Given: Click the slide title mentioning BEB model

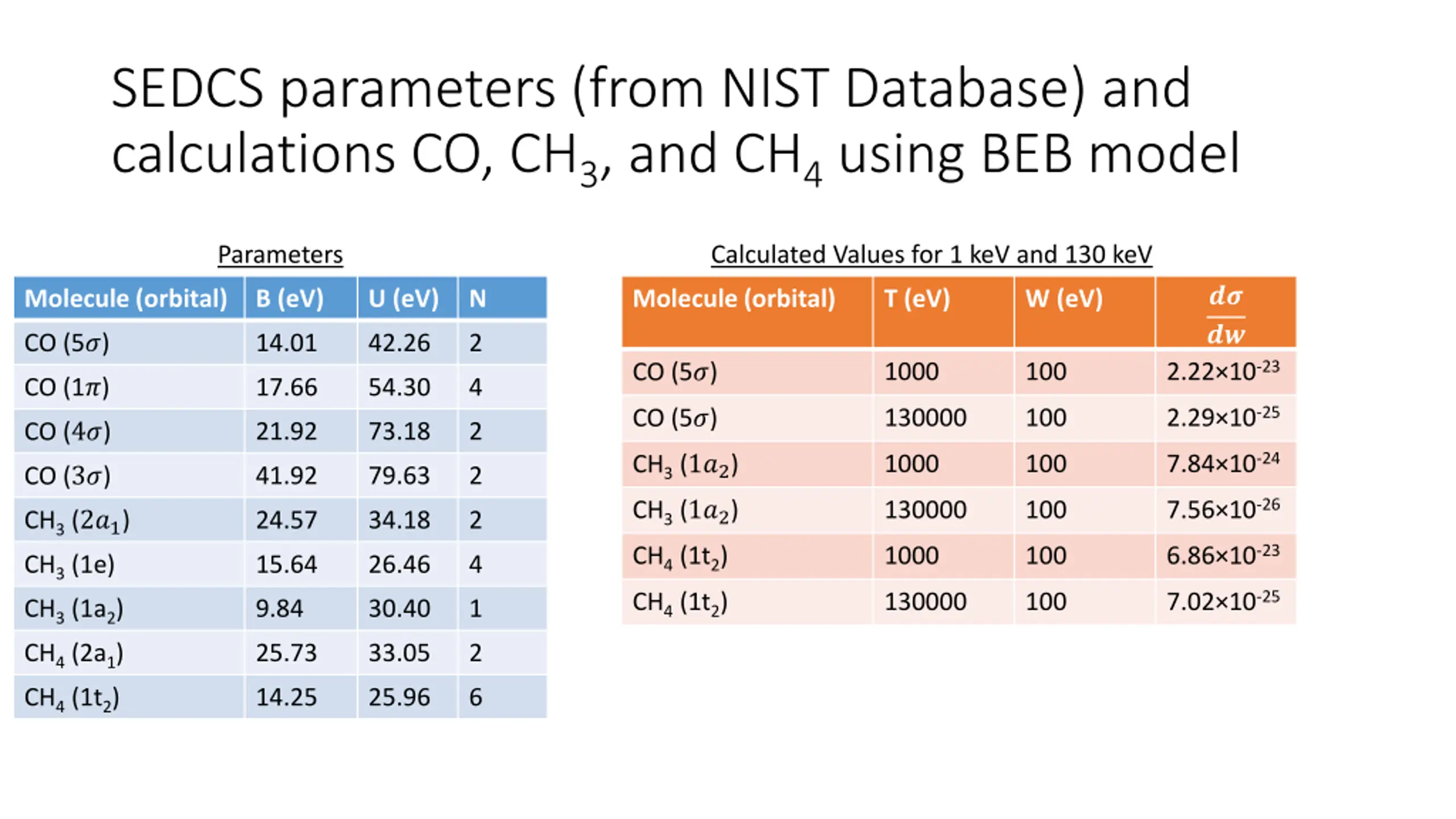Looking at the screenshot, I should click(x=675, y=124).
